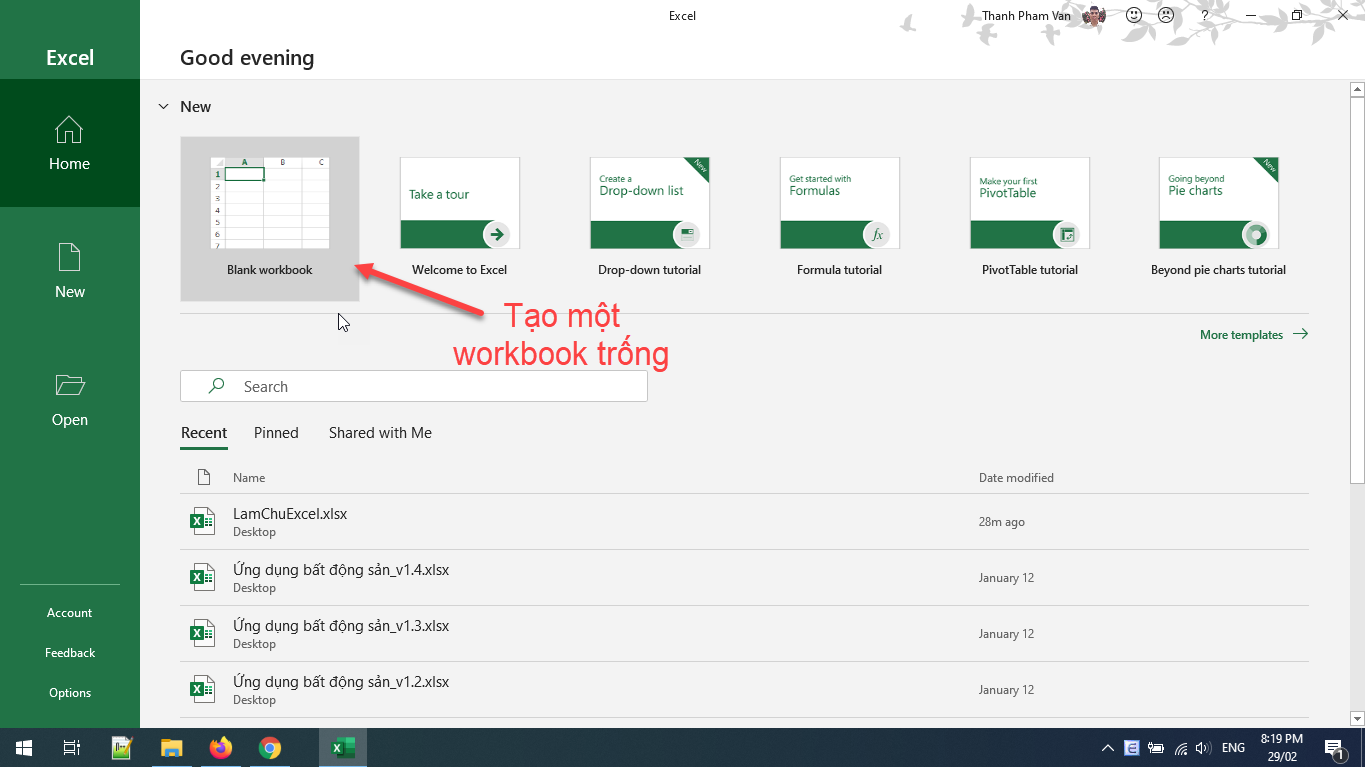Select the Blank workbook thumbnail
This screenshot has height=767, width=1365.
[x=270, y=203]
